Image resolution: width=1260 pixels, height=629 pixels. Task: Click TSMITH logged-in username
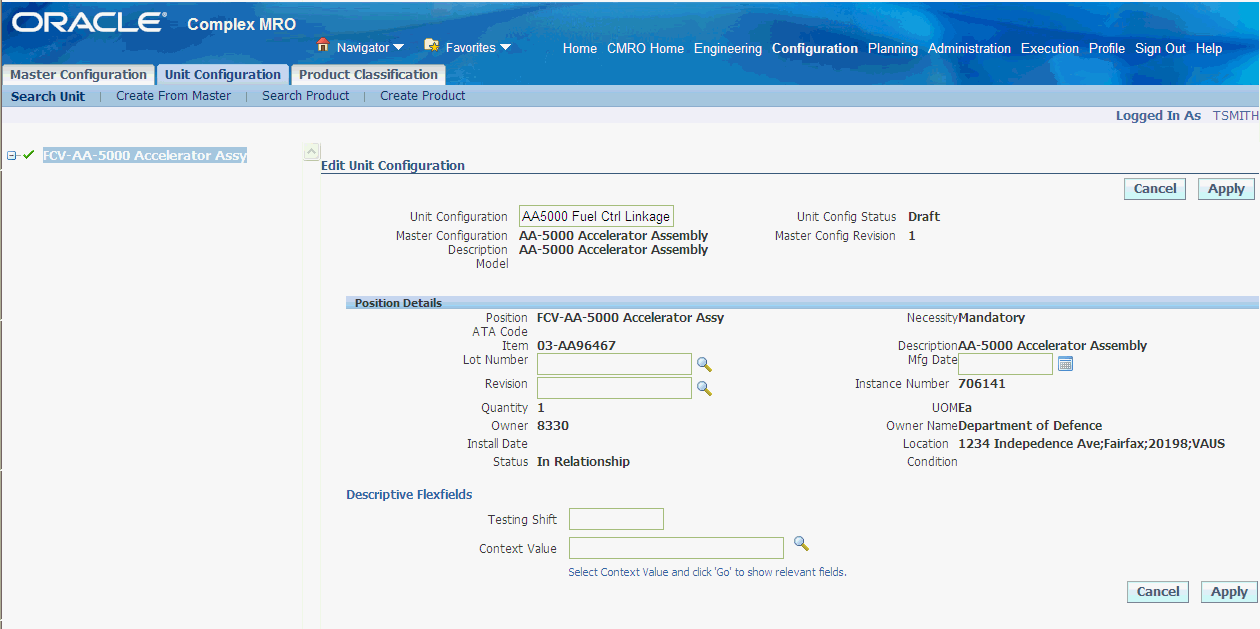[1235, 116]
